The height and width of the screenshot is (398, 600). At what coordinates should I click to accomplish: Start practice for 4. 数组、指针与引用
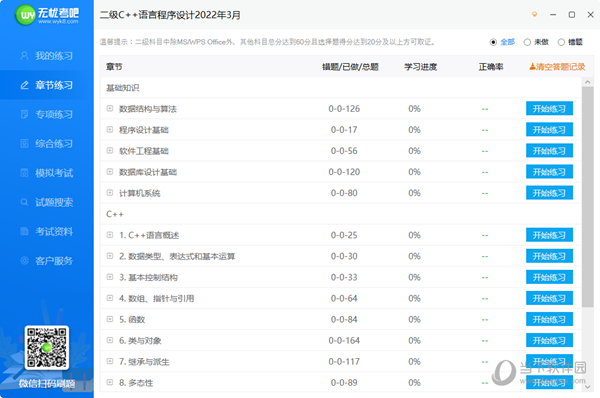click(x=549, y=298)
